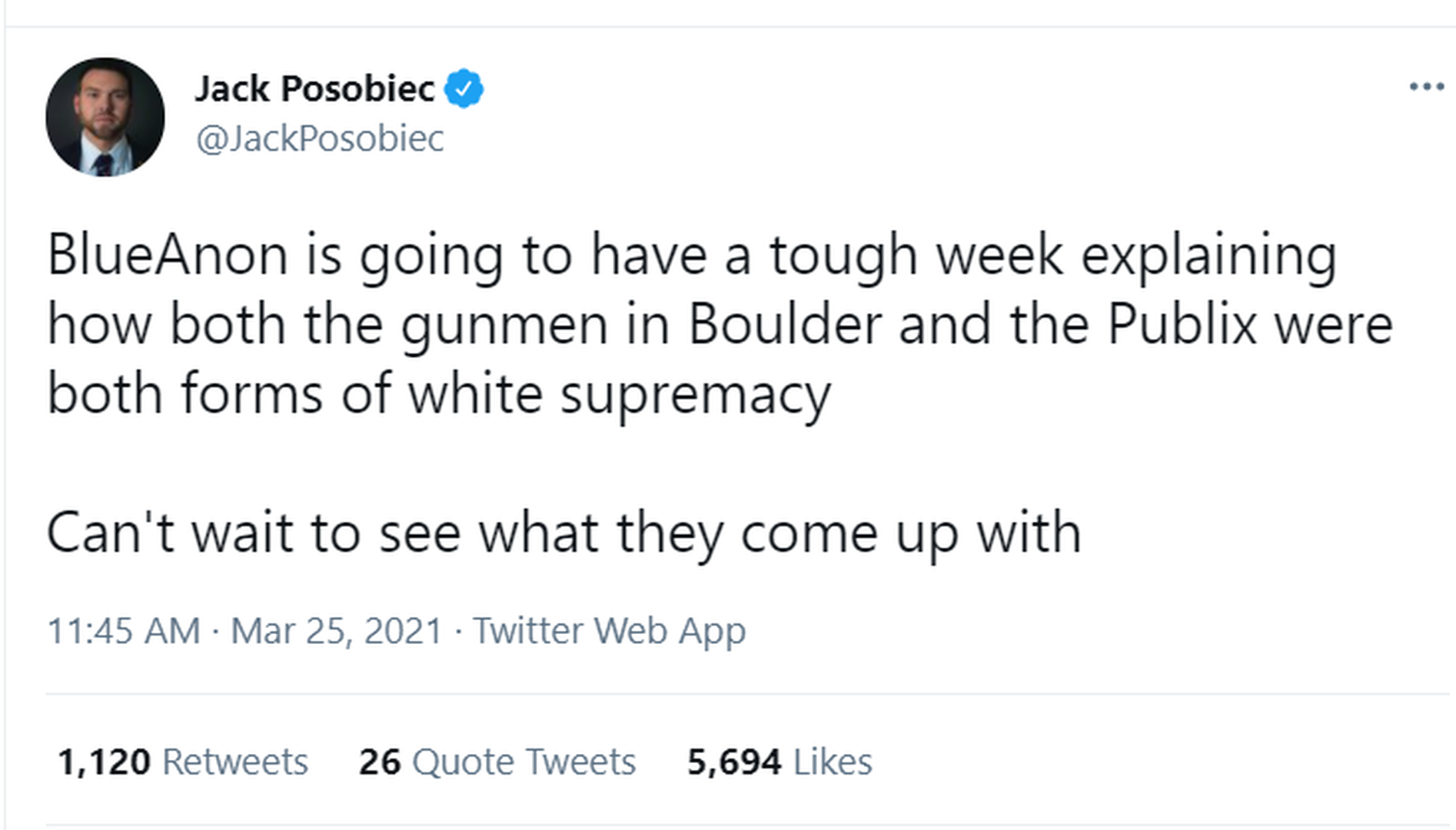
Task: Open the Quote Tweets list
Action: (524, 762)
